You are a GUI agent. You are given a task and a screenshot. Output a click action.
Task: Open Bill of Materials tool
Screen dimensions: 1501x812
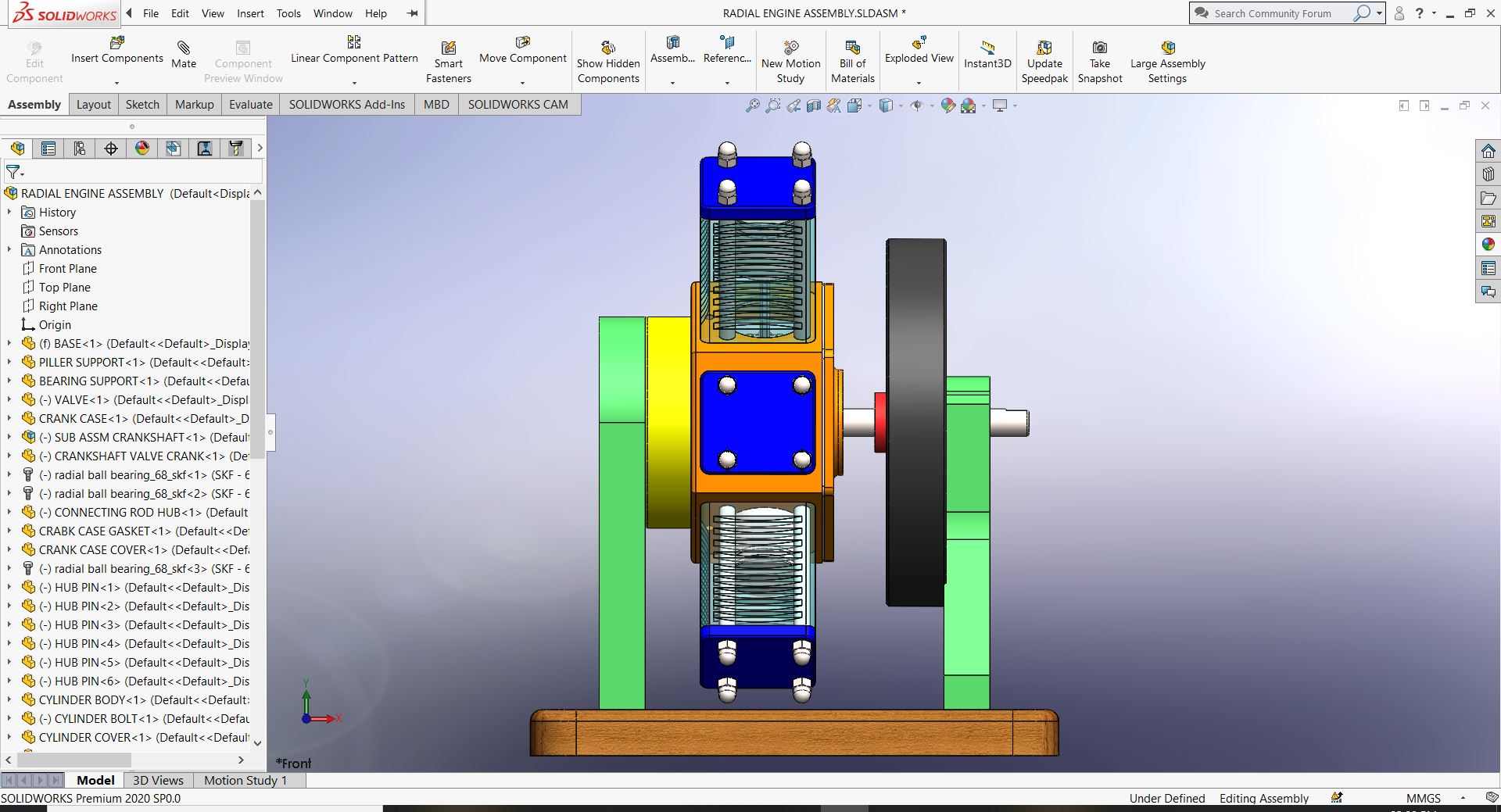tap(853, 63)
